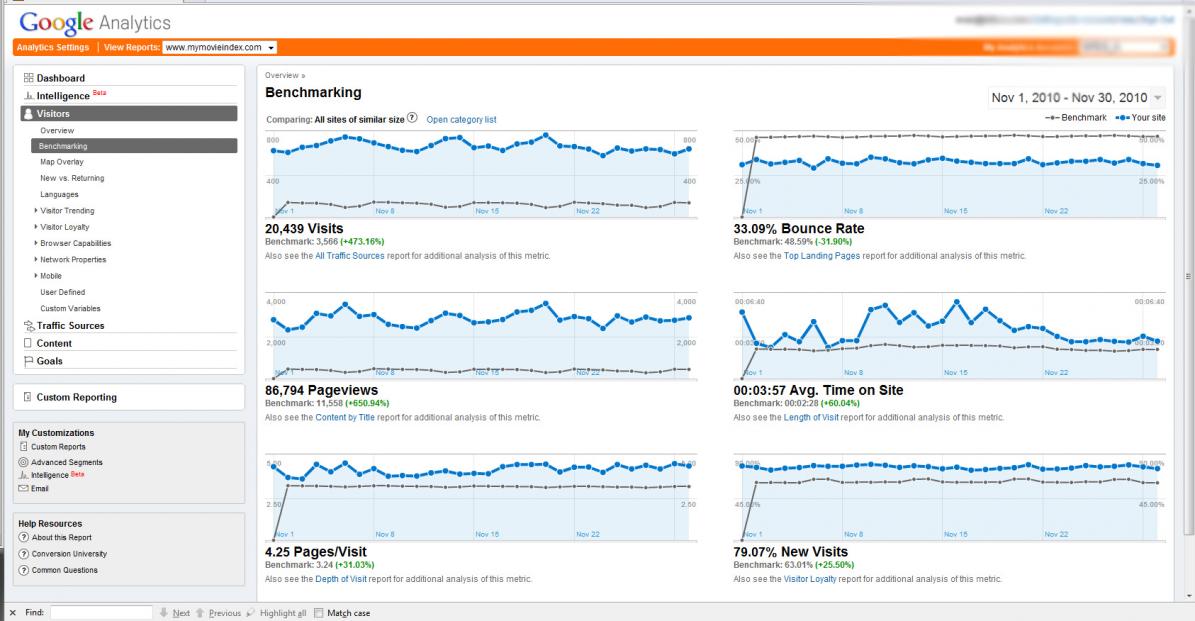1195x621 pixels.
Task: Click the Intelligence chart icon
Action: [x=28, y=96]
